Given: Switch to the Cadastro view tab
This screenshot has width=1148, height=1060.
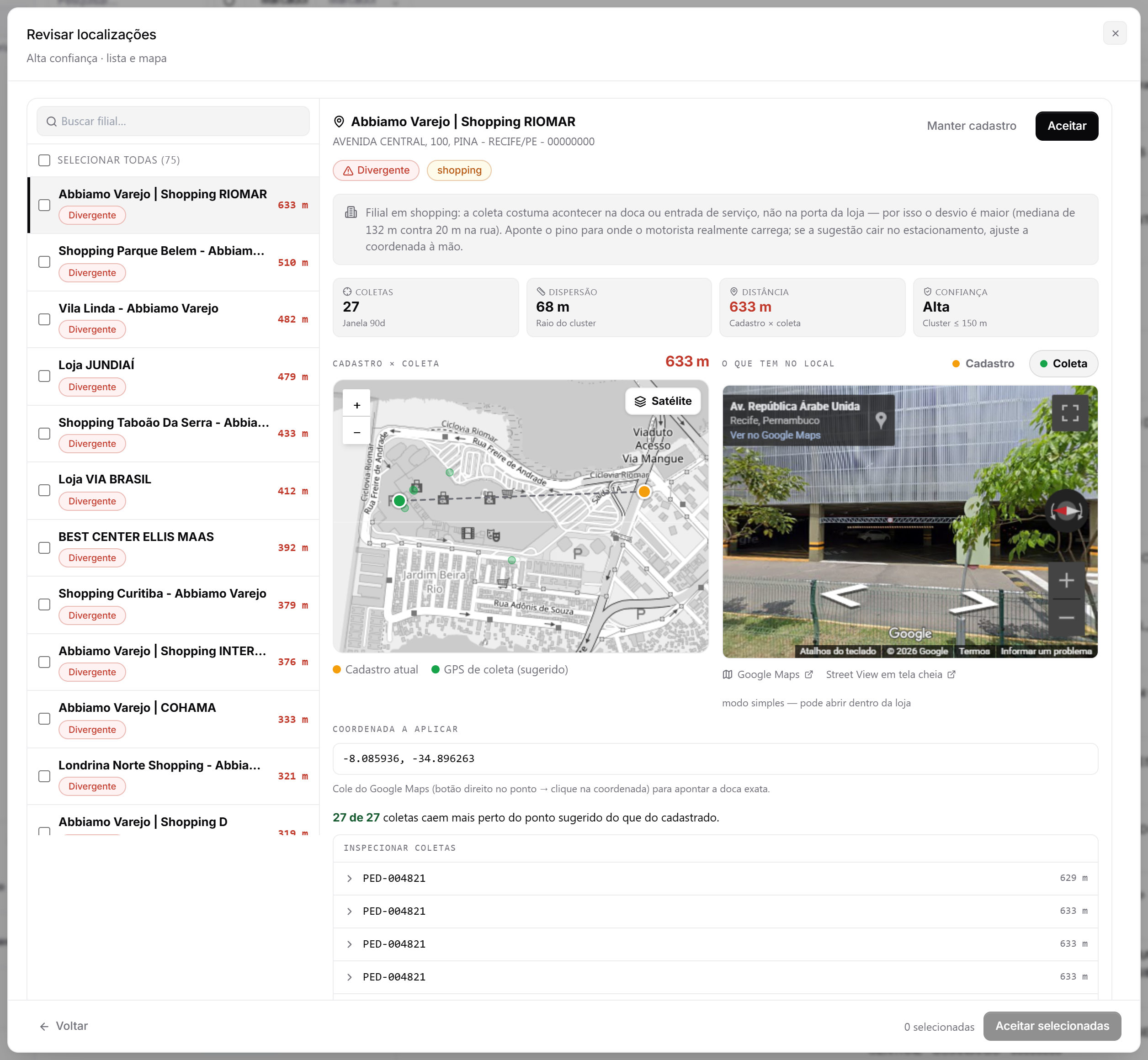Looking at the screenshot, I should 983,364.
